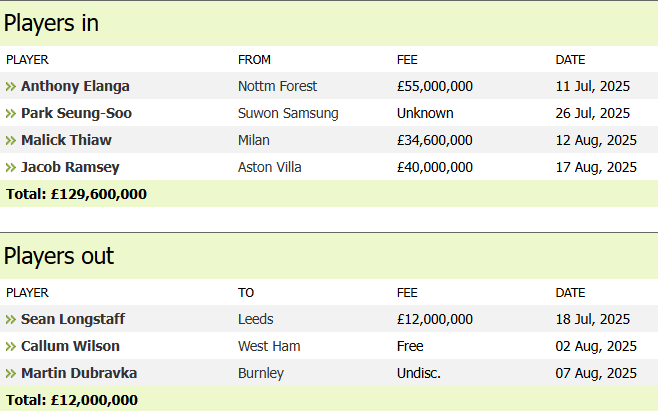The height and width of the screenshot is (411, 658).
Task: Open the Sean Longstaff player link
Action: click(x=73, y=319)
